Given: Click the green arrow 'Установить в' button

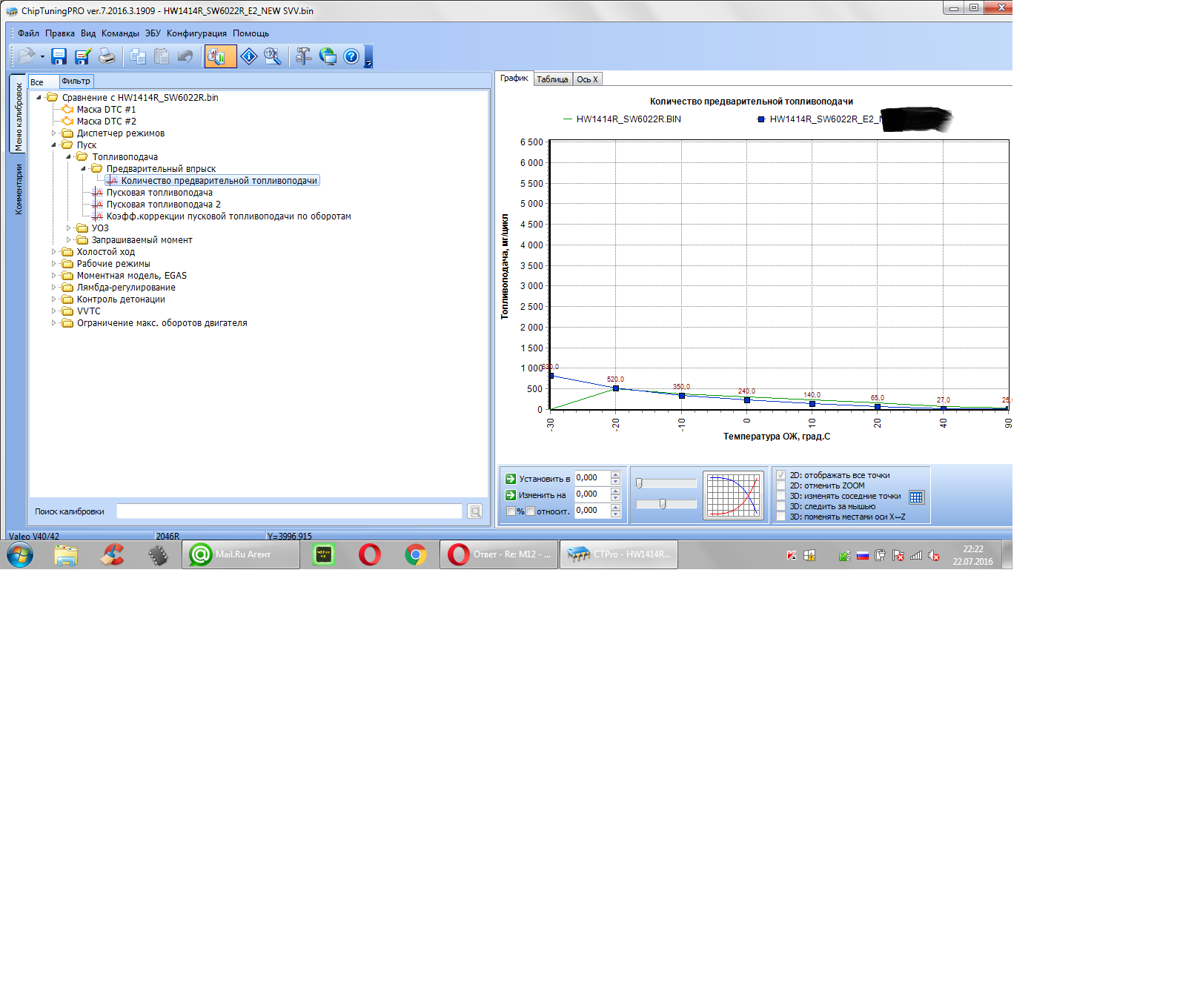Looking at the screenshot, I should 511,479.
